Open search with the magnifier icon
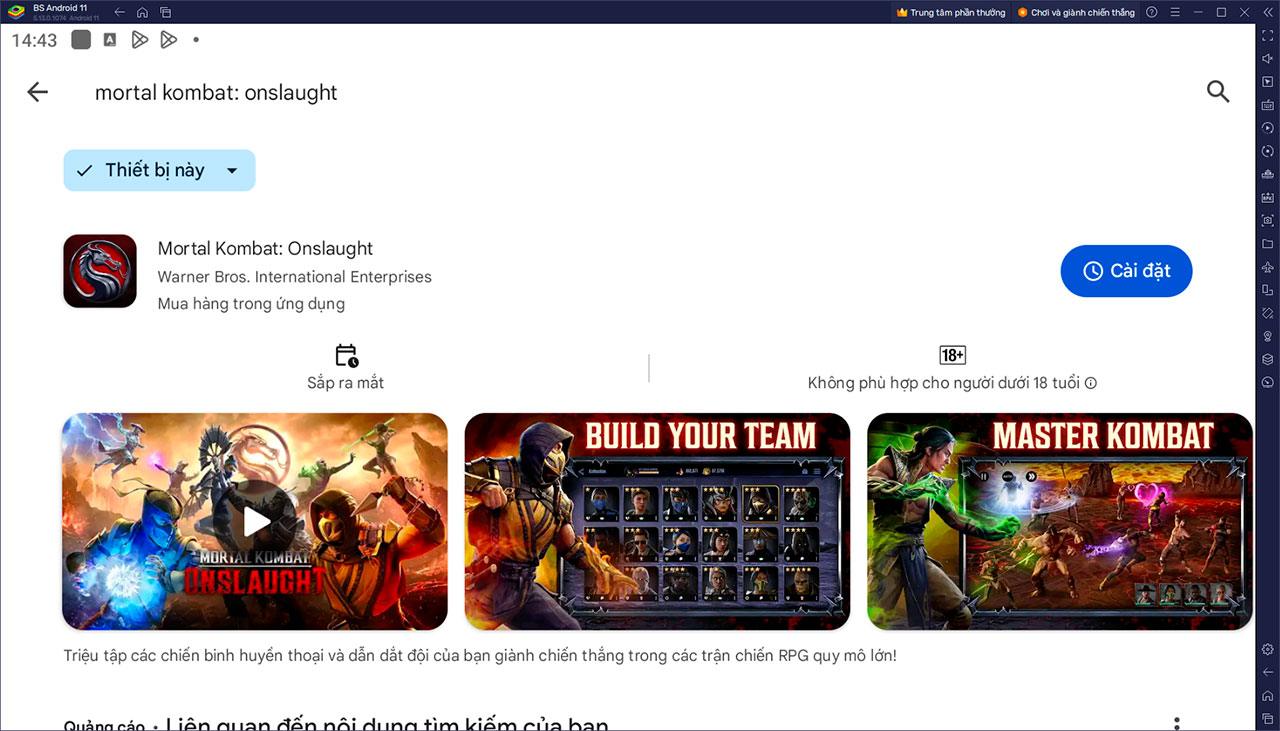The height and width of the screenshot is (731, 1280). tap(1217, 92)
